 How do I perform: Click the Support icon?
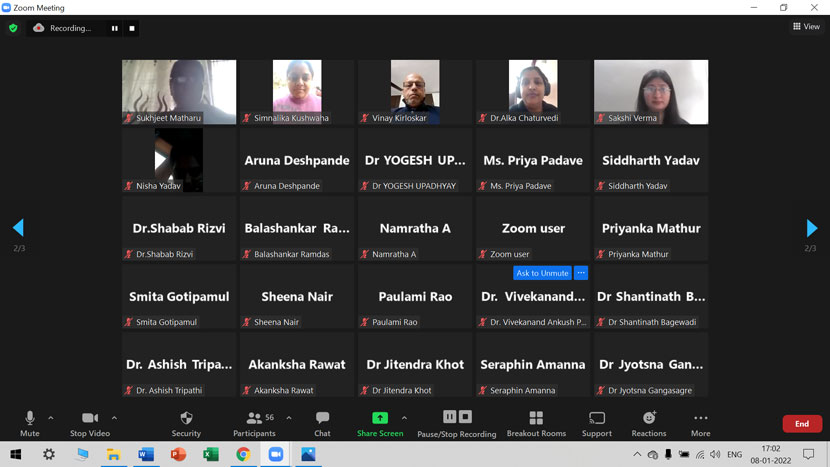click(597, 418)
